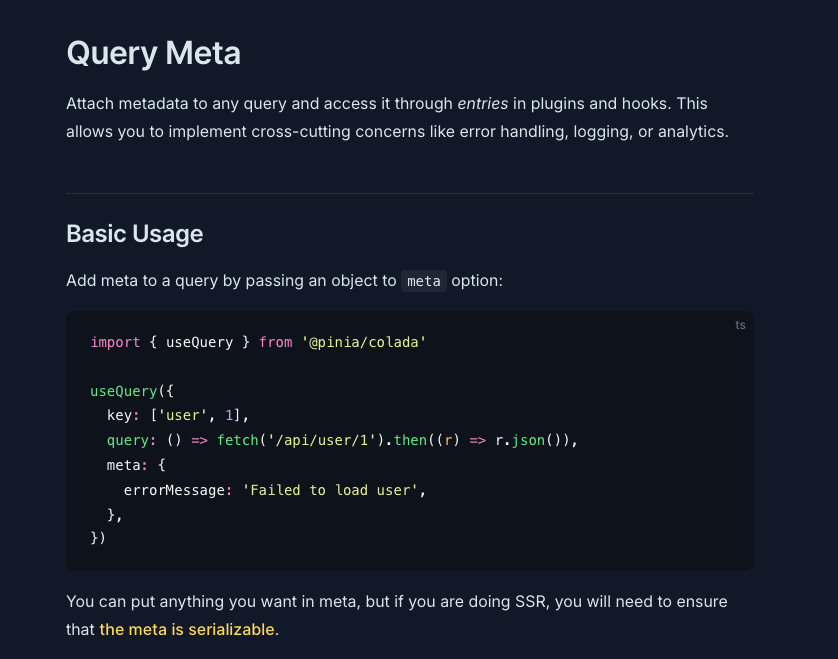Open the "the meta is serializable" link

coord(186,629)
